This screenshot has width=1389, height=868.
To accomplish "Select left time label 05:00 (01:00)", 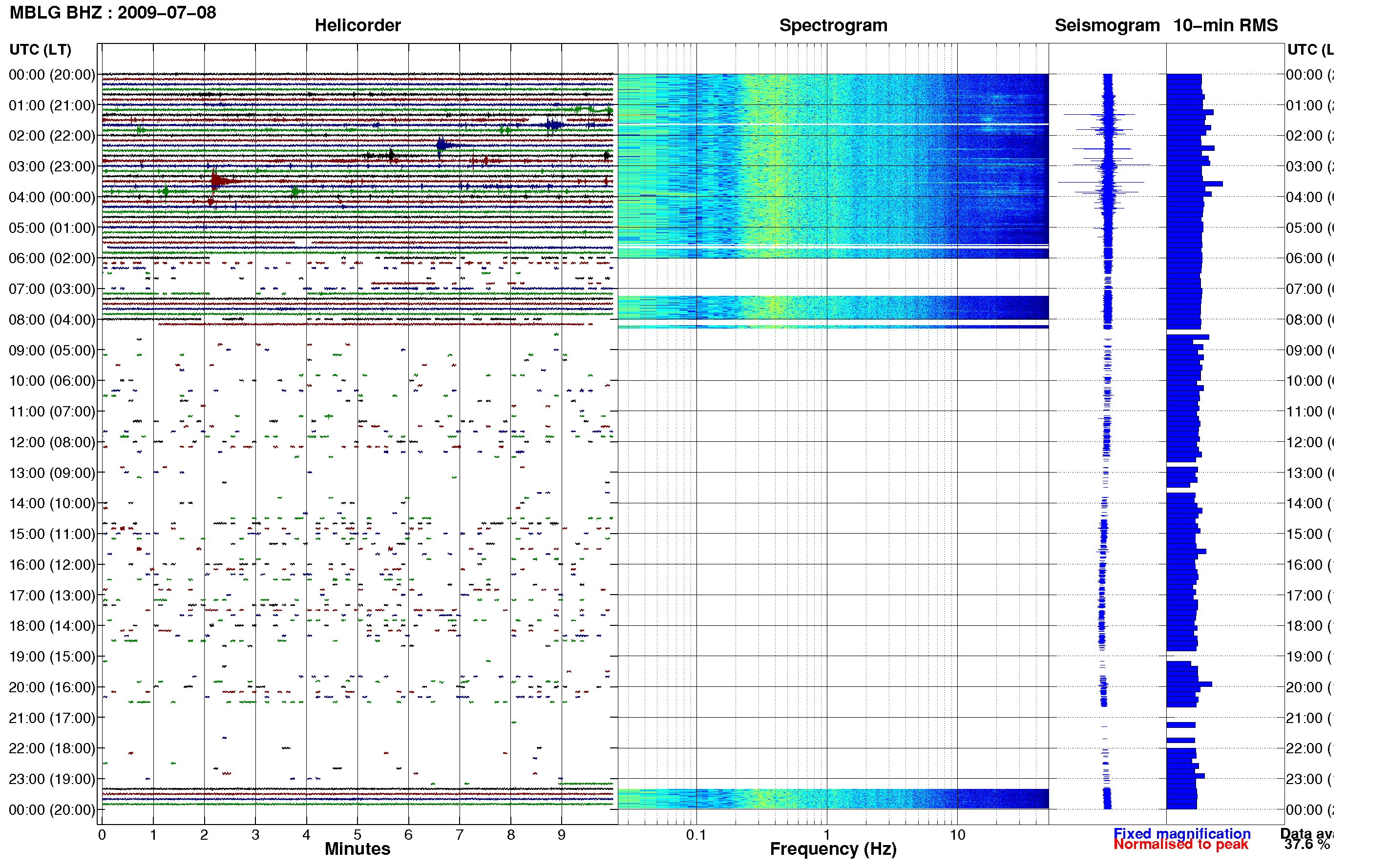I will 52,228.
